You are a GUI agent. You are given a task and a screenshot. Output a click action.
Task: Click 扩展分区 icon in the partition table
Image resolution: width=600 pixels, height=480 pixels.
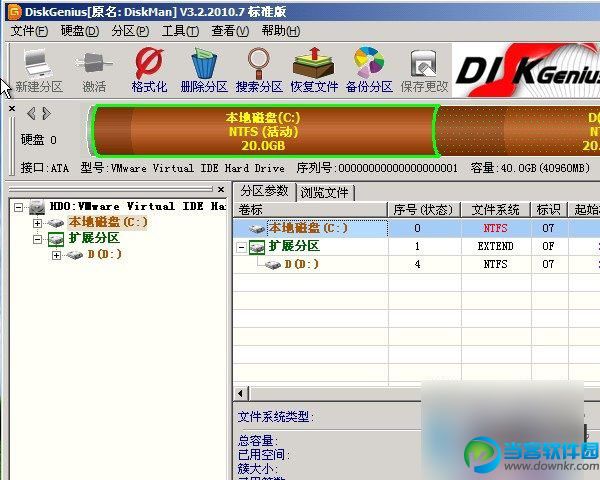(257, 247)
